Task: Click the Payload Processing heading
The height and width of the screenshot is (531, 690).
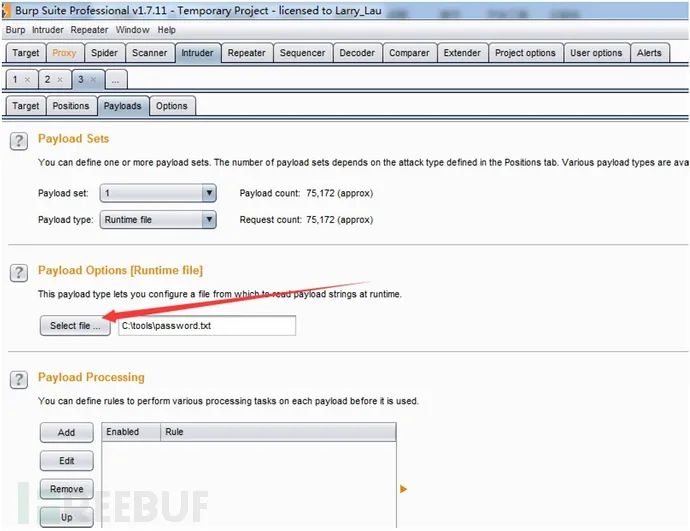Action: (91, 377)
